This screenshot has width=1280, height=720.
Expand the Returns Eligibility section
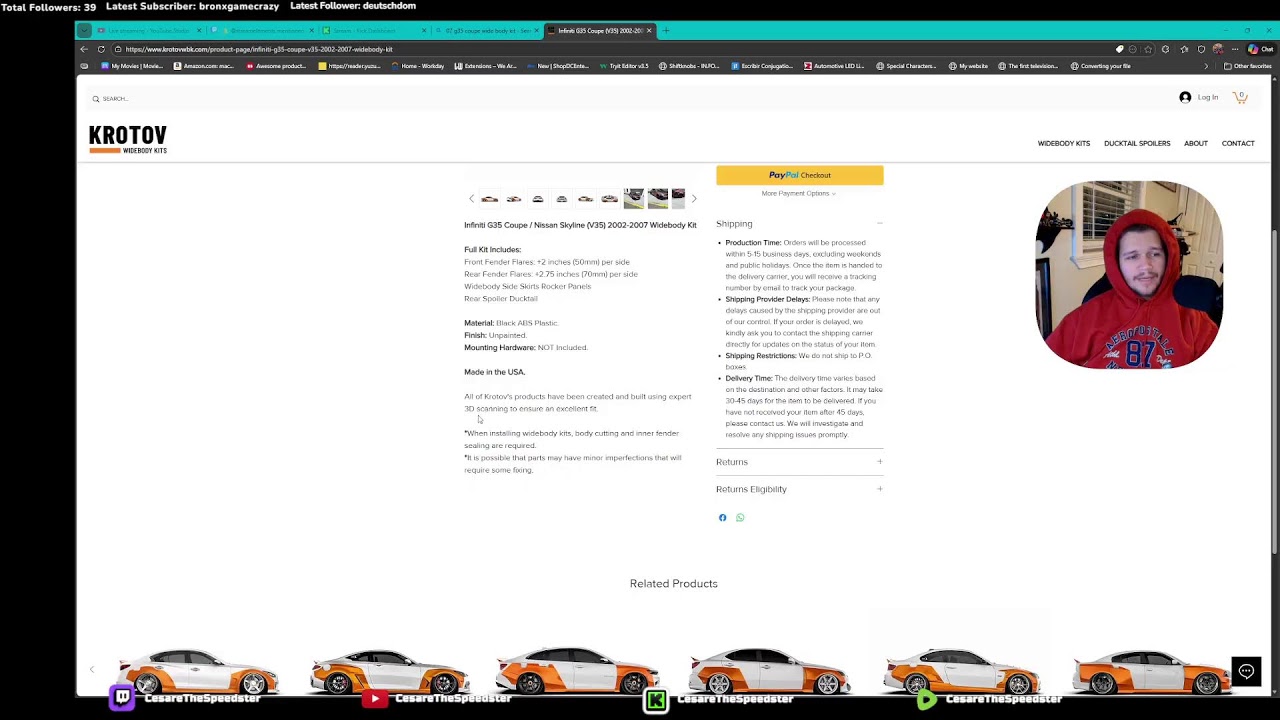[x=799, y=489]
